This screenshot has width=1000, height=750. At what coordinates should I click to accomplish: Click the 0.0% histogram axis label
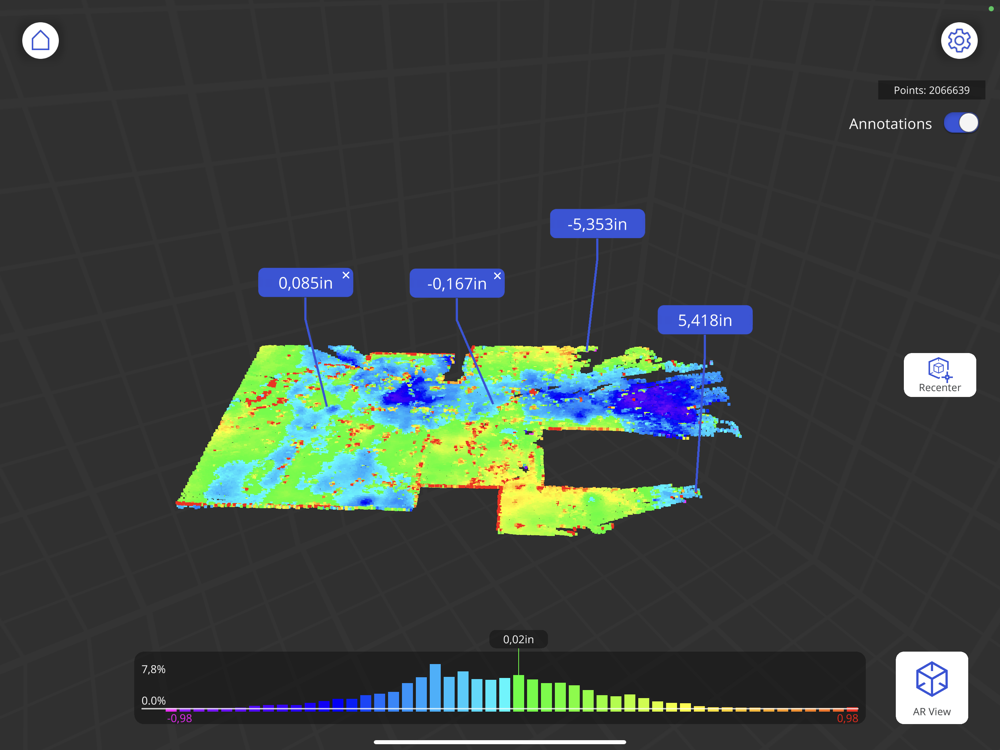(x=153, y=700)
